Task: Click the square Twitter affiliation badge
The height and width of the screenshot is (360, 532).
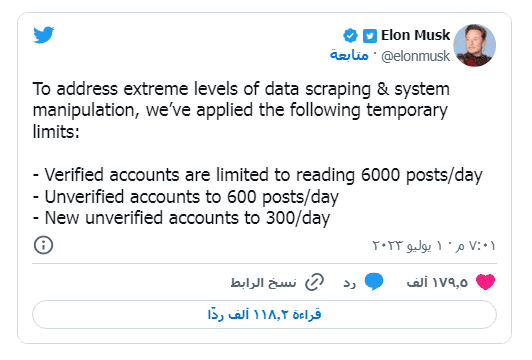Action: coord(370,36)
